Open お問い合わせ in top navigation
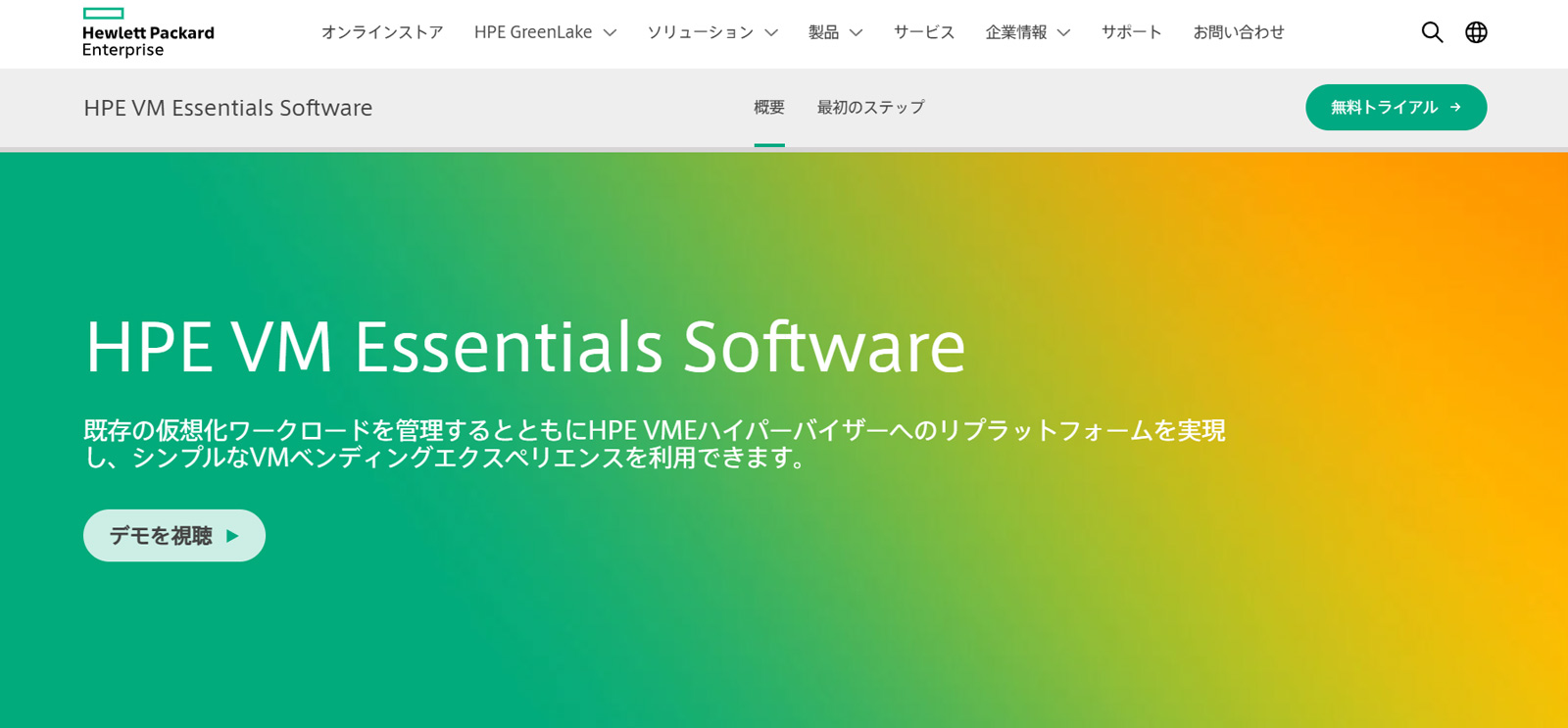 point(1239,32)
